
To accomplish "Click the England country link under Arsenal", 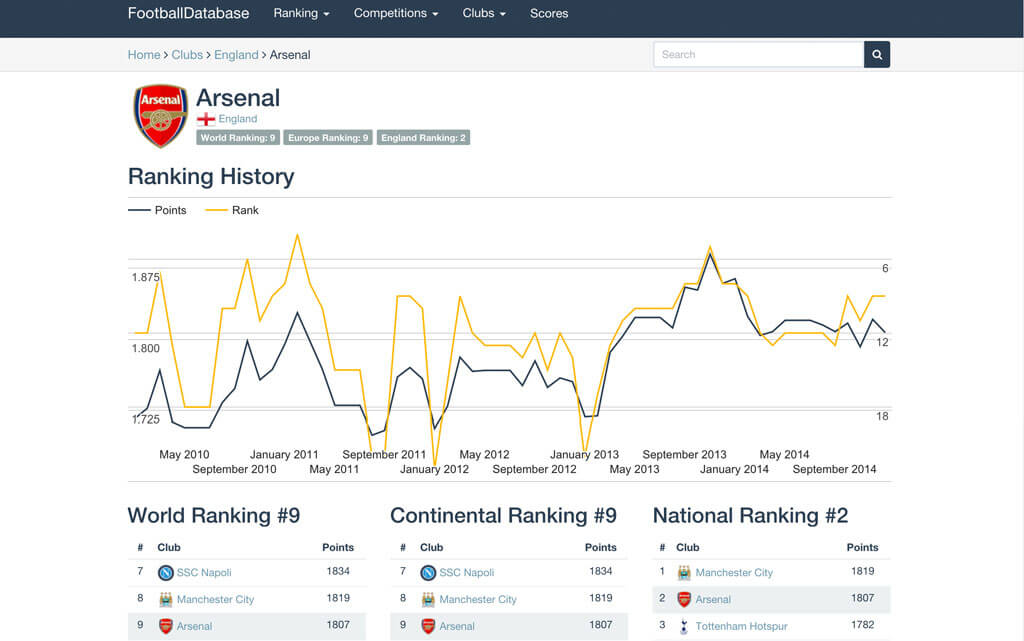I will tap(238, 119).
